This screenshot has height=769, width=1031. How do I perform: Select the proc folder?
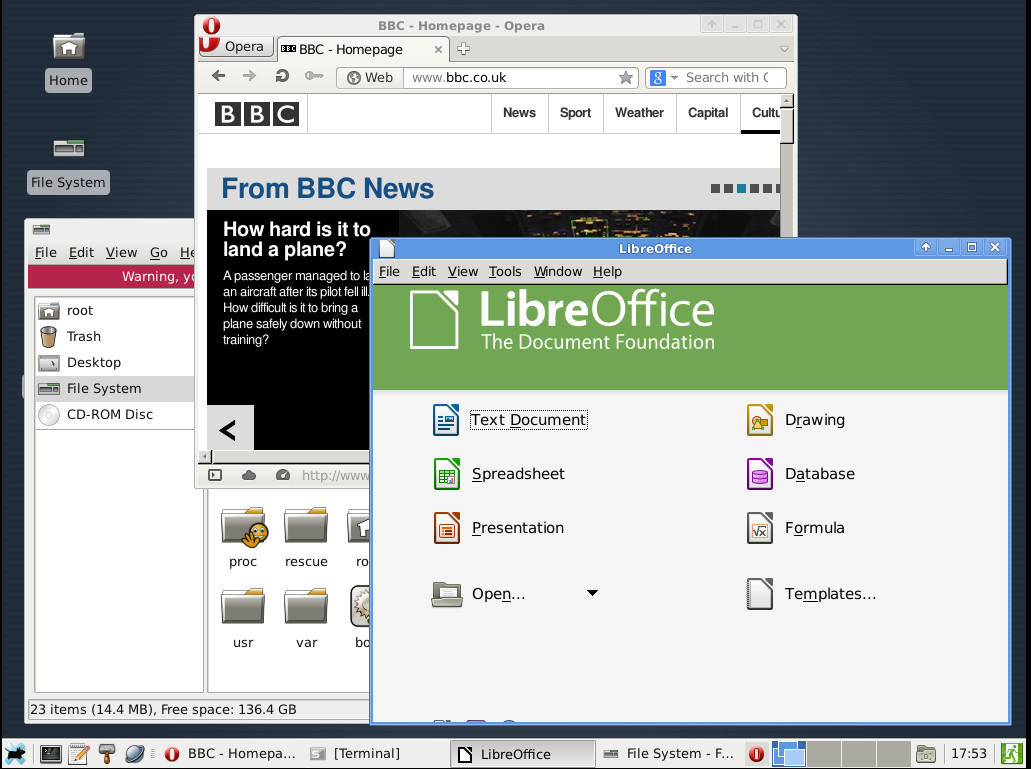click(x=243, y=538)
